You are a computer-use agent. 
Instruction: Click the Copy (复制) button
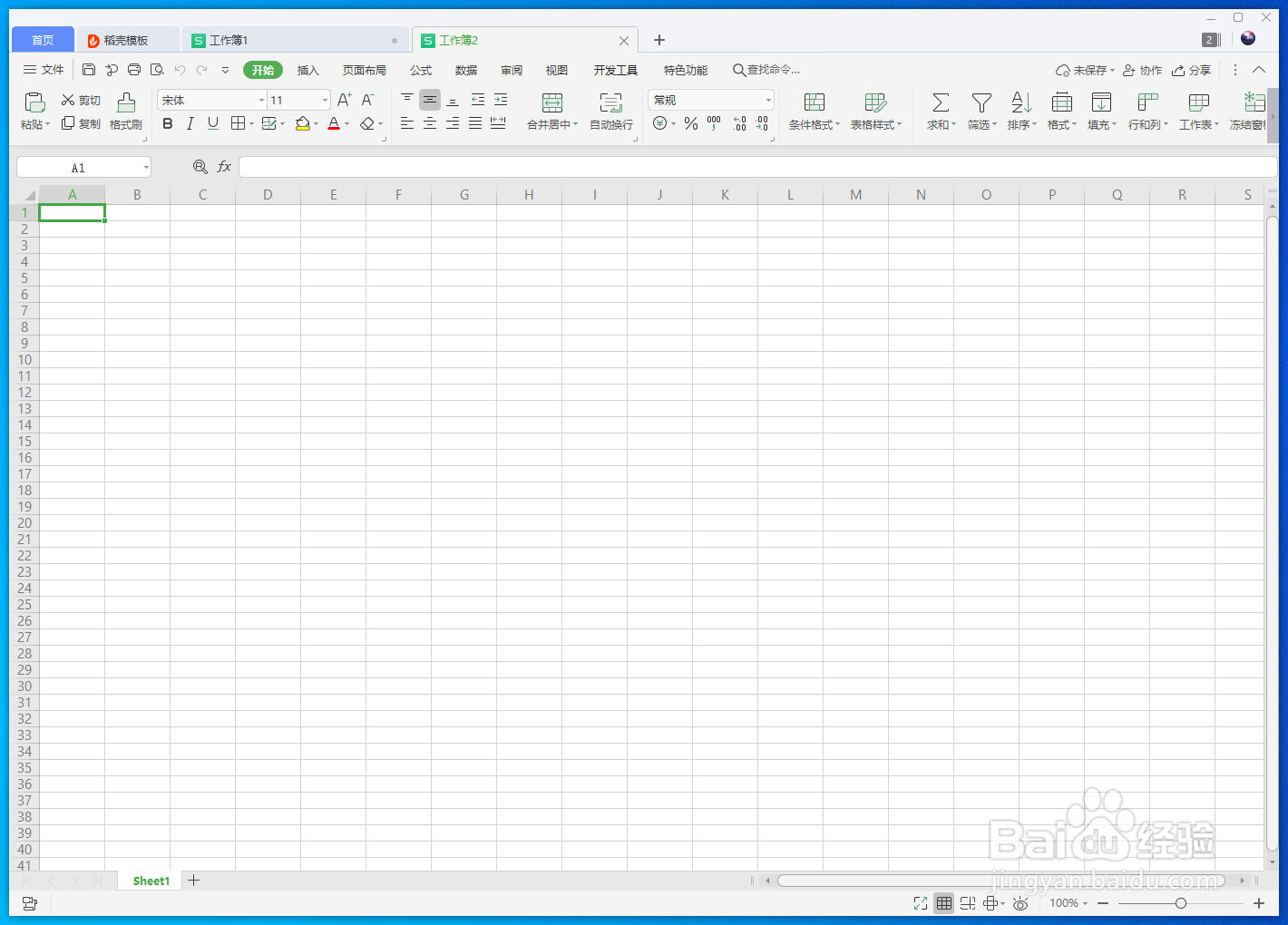click(x=81, y=123)
